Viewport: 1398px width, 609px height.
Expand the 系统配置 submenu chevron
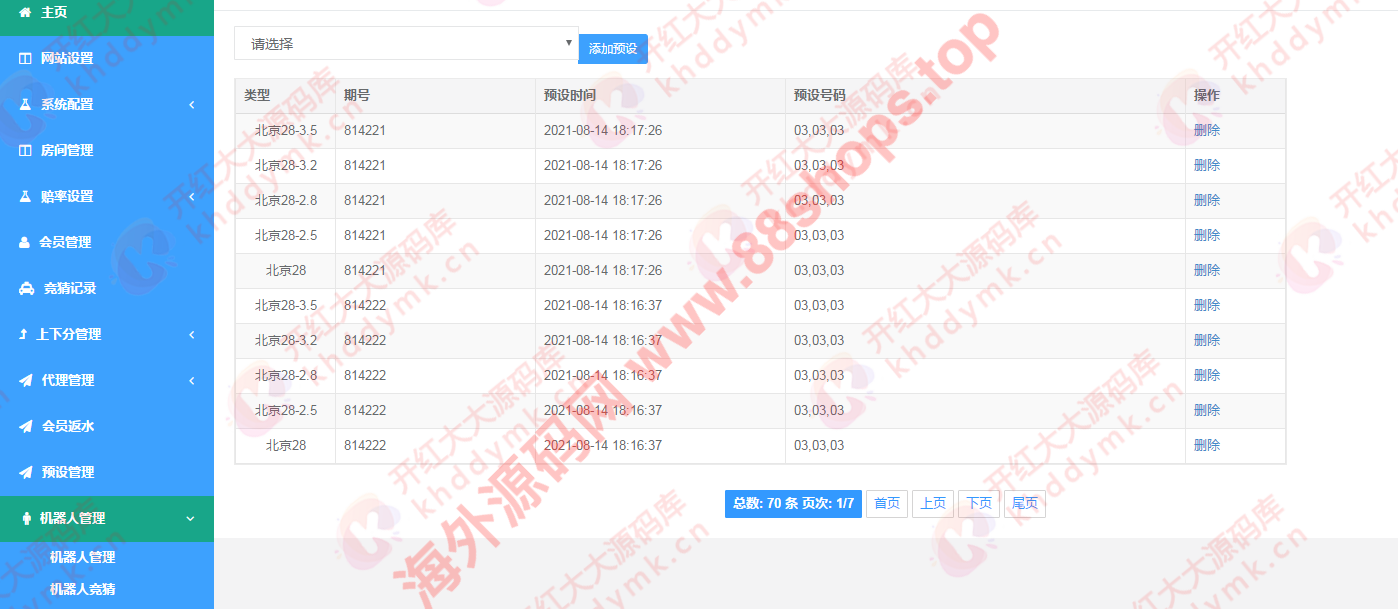click(191, 104)
